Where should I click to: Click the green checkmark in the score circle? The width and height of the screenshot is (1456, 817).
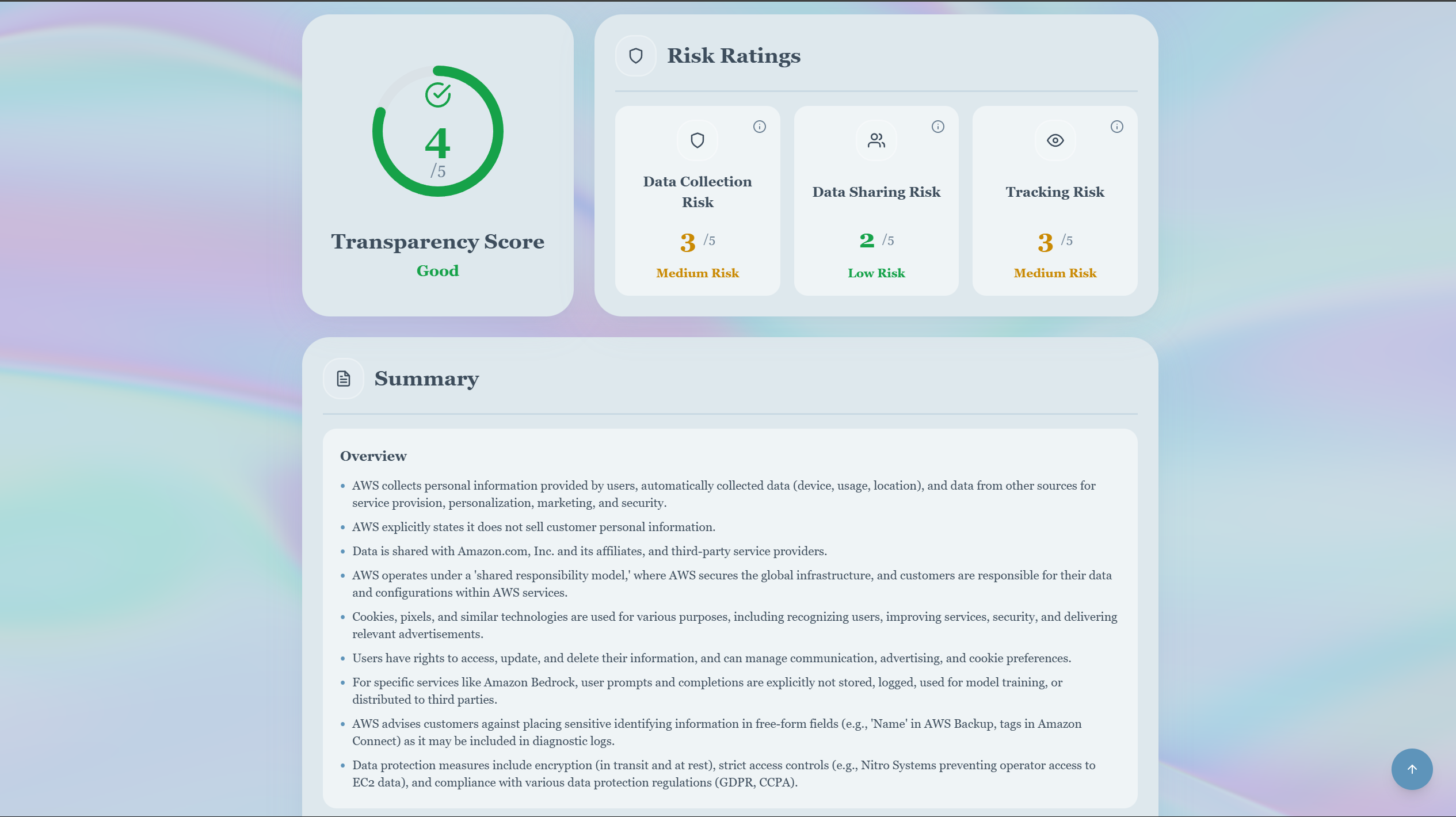tap(438, 95)
